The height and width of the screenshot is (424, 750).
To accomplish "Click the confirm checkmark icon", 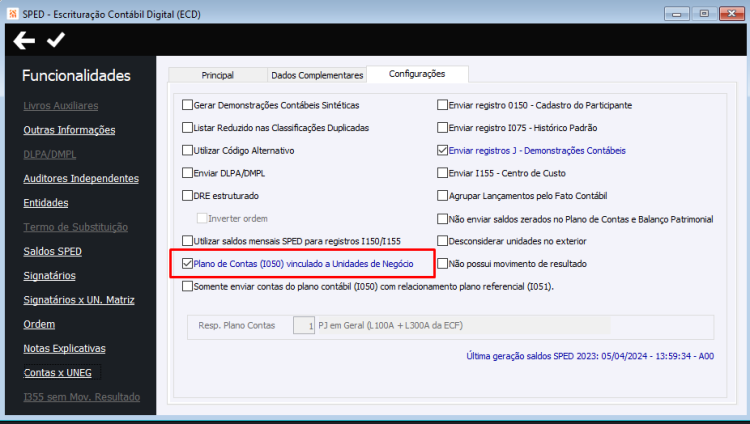I will [x=56, y=40].
